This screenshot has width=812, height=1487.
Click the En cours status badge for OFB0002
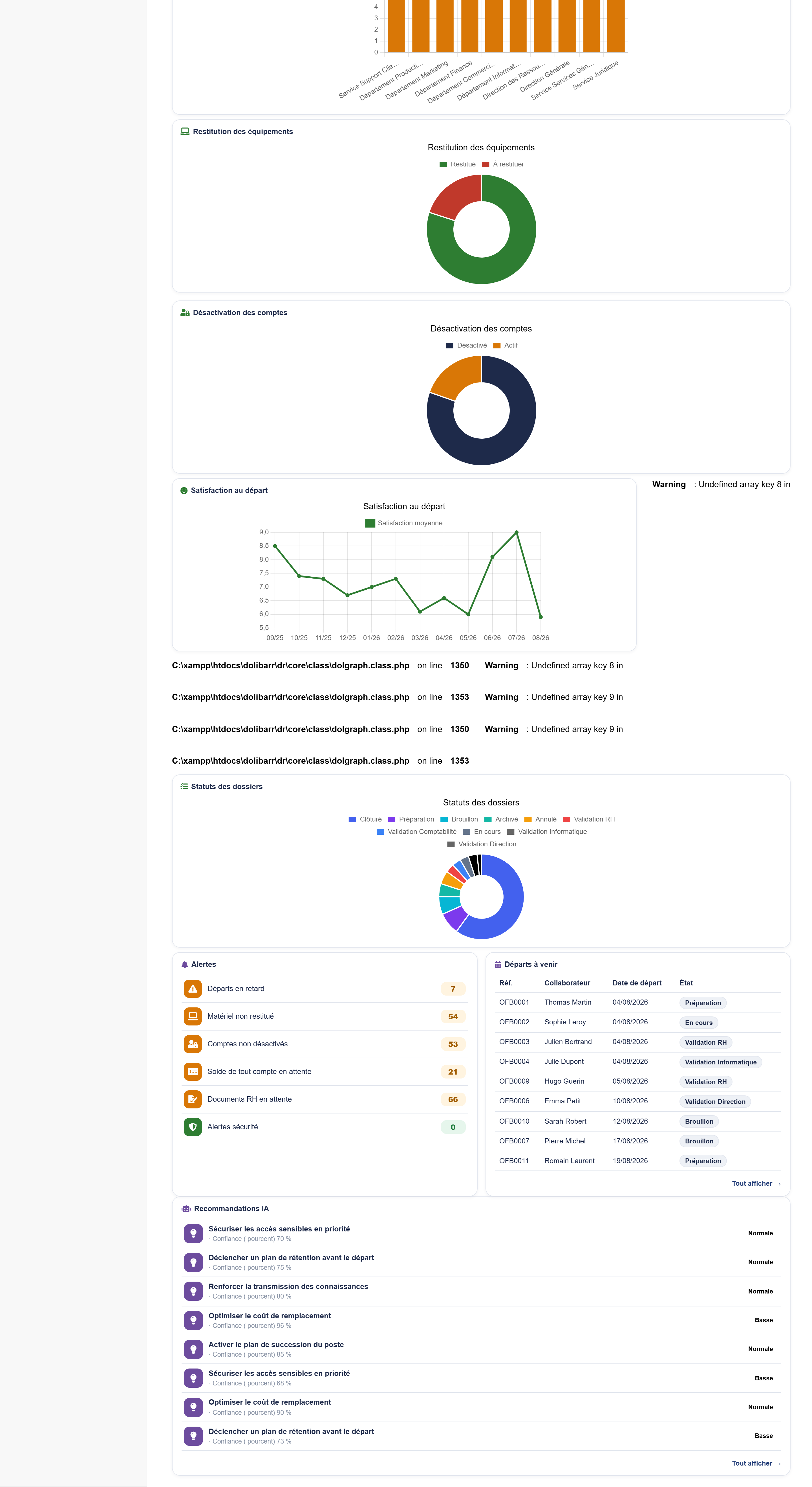[698, 1023]
